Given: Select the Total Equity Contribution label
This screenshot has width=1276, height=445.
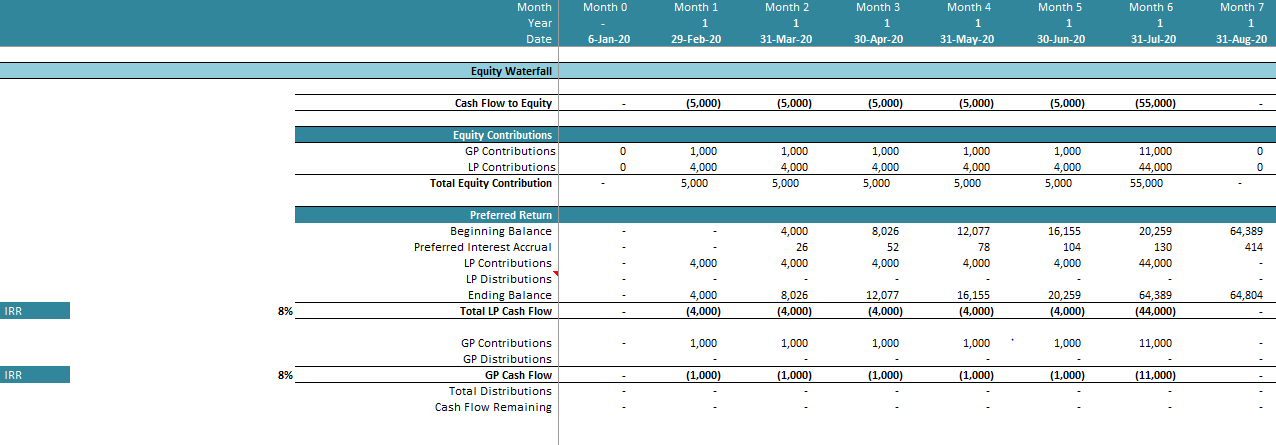Looking at the screenshot, I should point(491,183).
